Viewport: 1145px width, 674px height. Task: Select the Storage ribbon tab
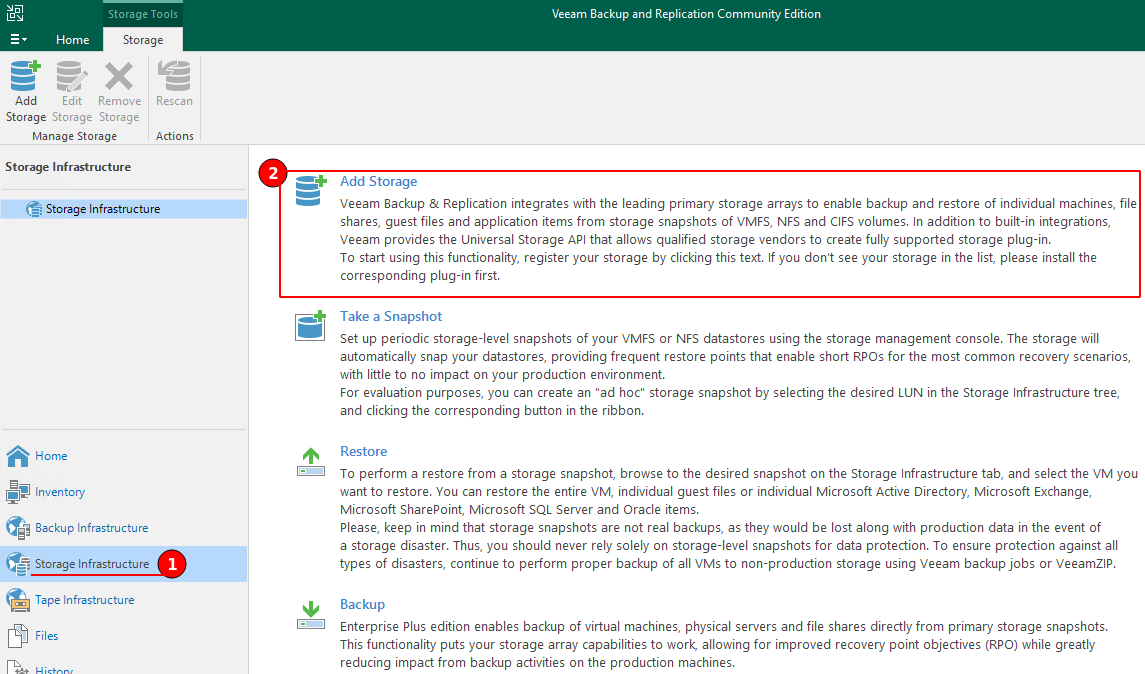click(x=142, y=39)
